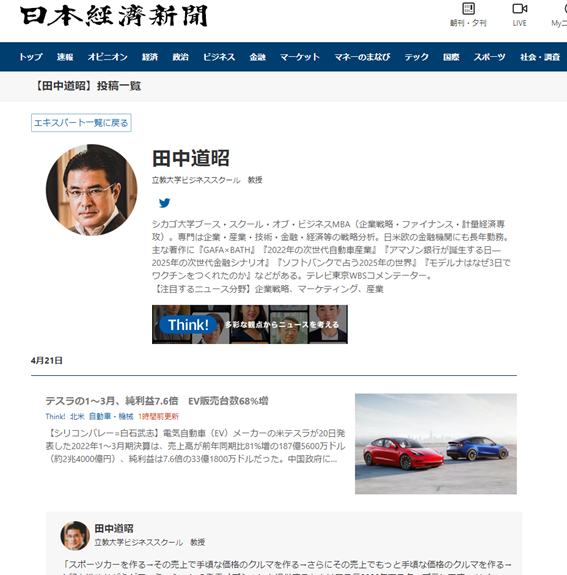Go to トップ in navigation bar
Image resolution: width=567 pixels, height=575 pixels.
[31, 57]
